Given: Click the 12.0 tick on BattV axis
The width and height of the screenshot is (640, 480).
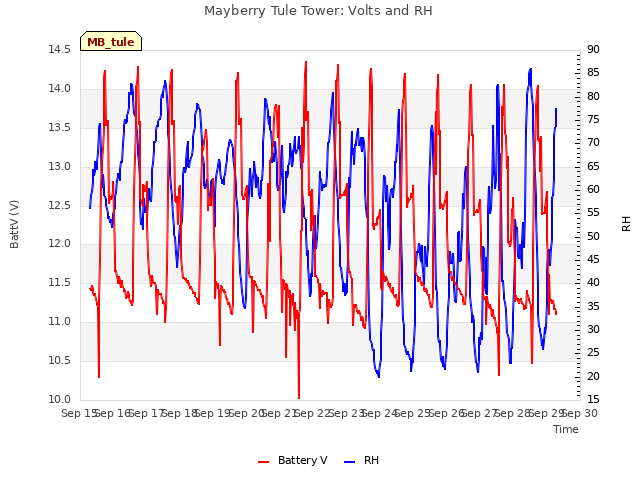Looking at the screenshot, I should [x=60, y=244].
